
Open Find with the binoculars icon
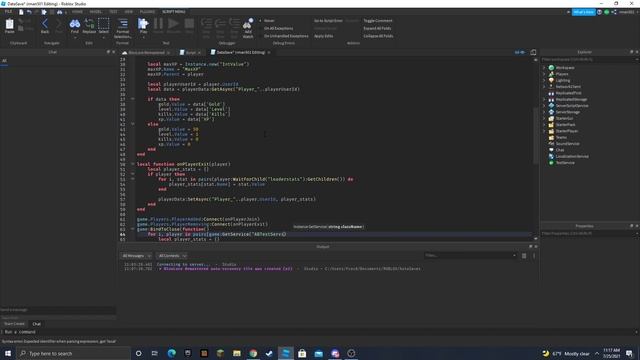pos(75,25)
